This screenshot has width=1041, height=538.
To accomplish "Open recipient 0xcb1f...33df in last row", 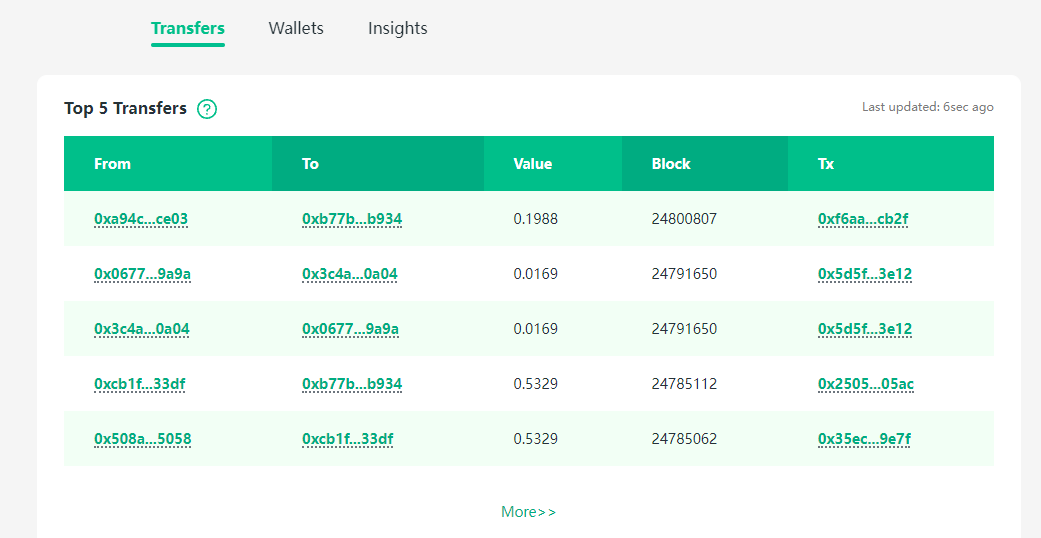I will (347, 439).
